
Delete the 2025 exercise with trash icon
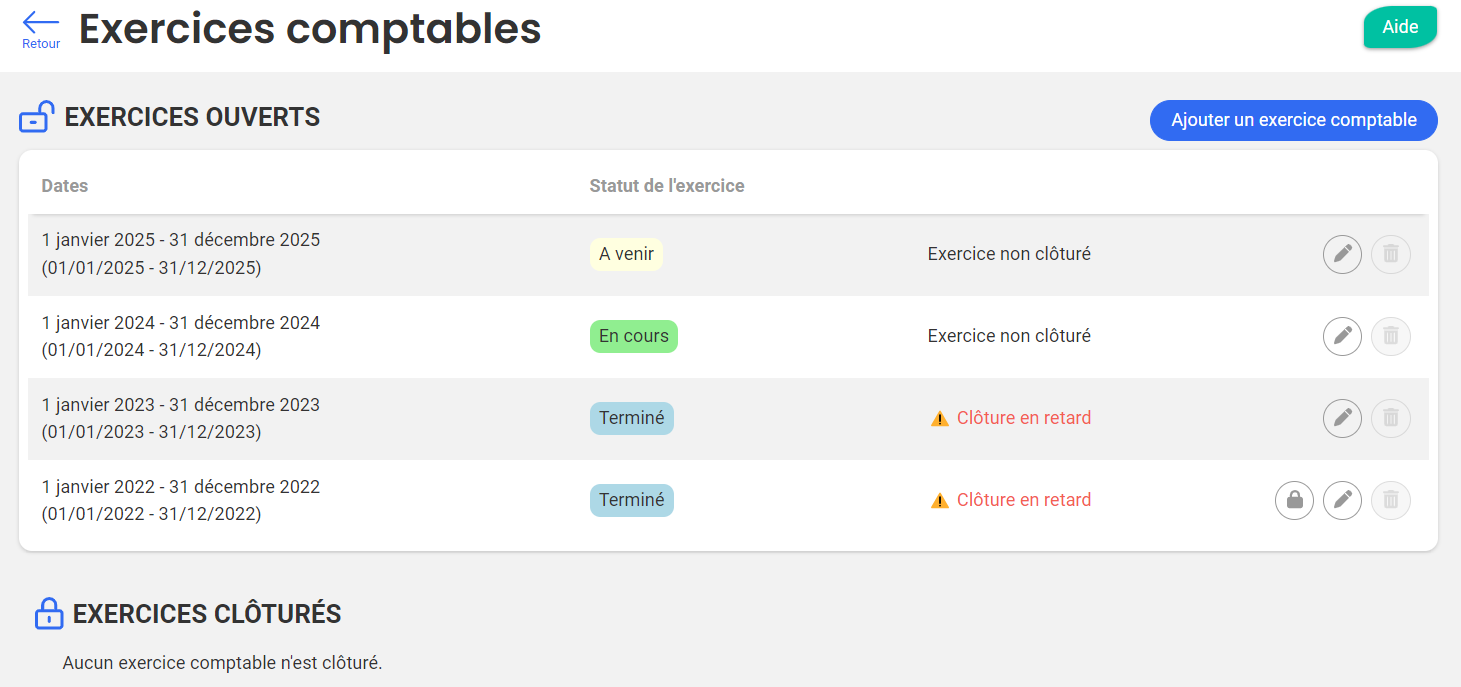pyautogui.click(x=1390, y=254)
